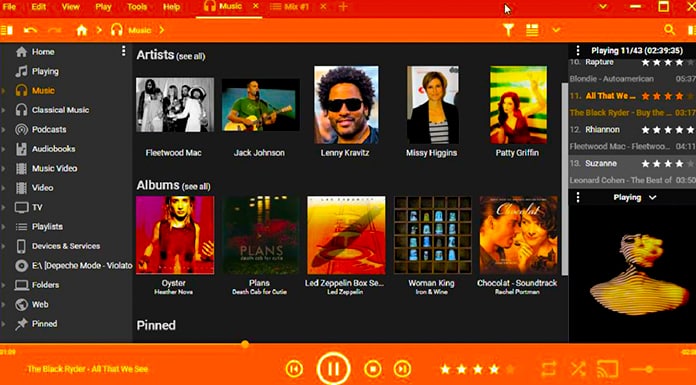
Task: Open the Help menu
Action: click(171, 7)
